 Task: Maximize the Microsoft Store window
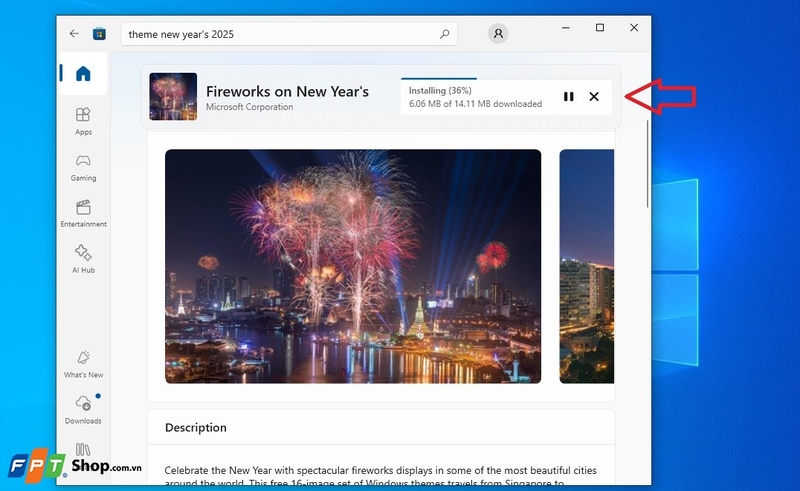(600, 28)
